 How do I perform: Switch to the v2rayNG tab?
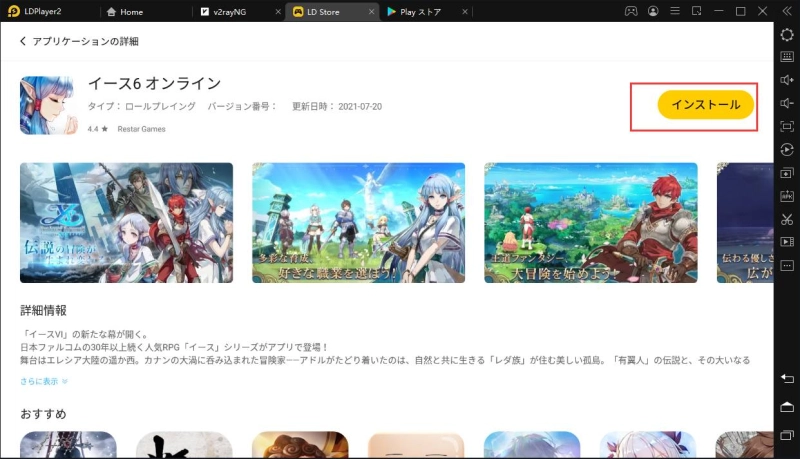[240, 12]
